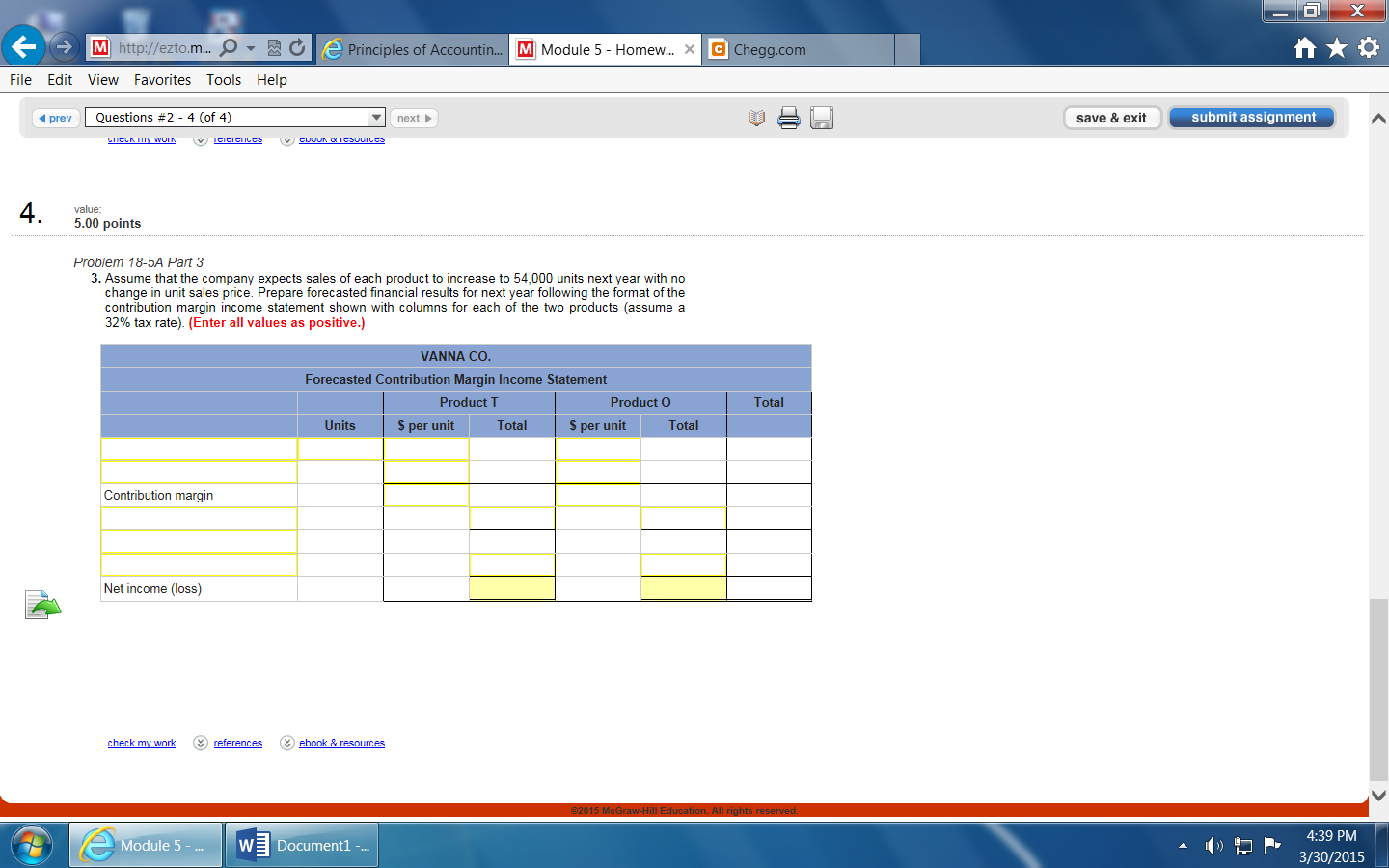Click the green export arrow beside the table
The height and width of the screenshot is (868, 1389).
[x=43, y=603]
